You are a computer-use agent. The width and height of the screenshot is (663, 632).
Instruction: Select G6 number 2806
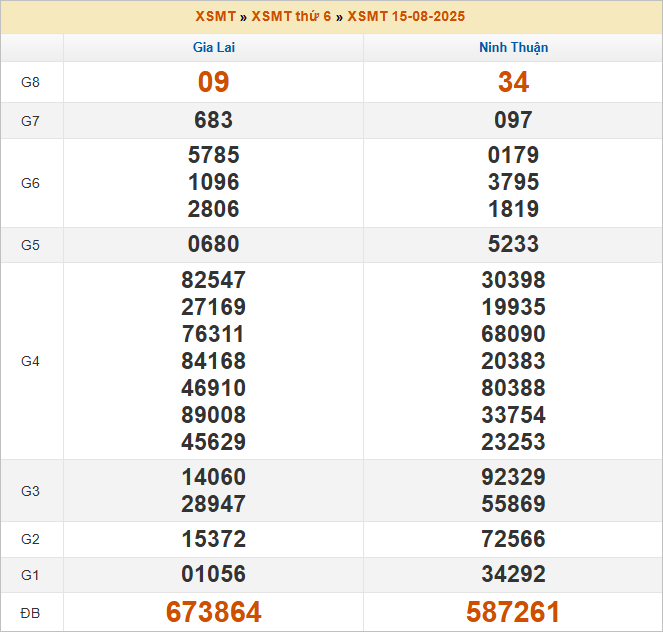tap(214, 209)
